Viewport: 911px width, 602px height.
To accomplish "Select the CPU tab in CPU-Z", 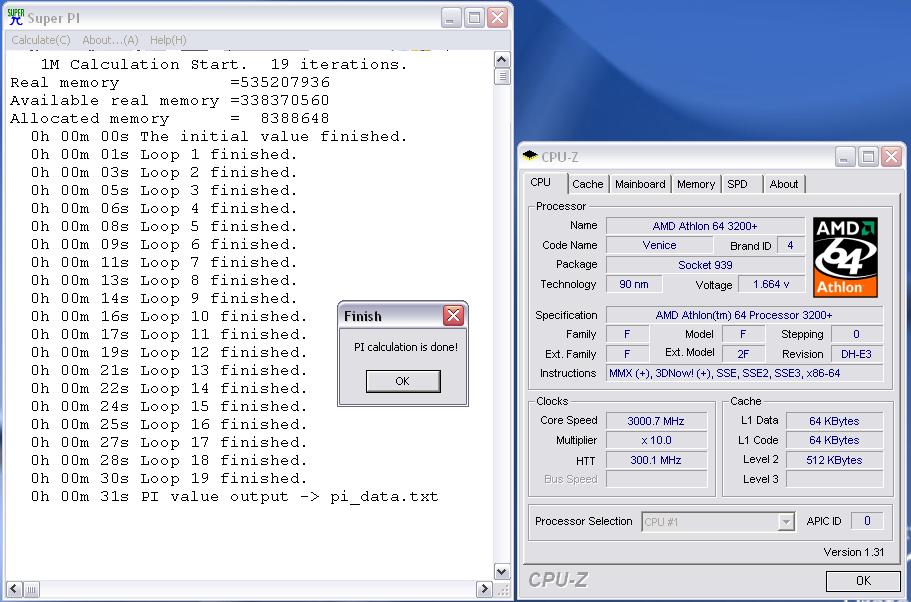I will click(x=540, y=182).
